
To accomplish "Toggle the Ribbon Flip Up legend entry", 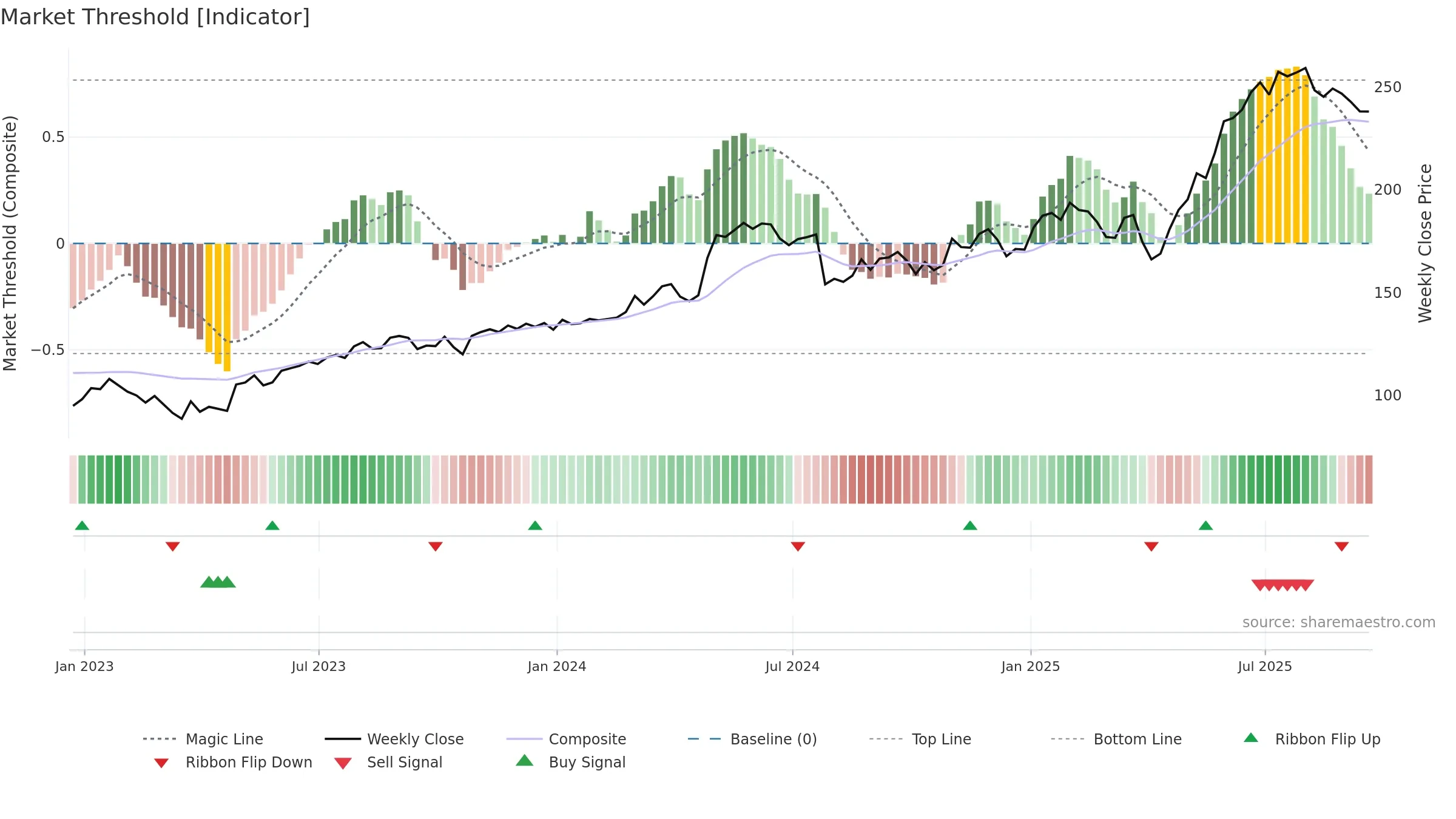I will pos(1312,739).
